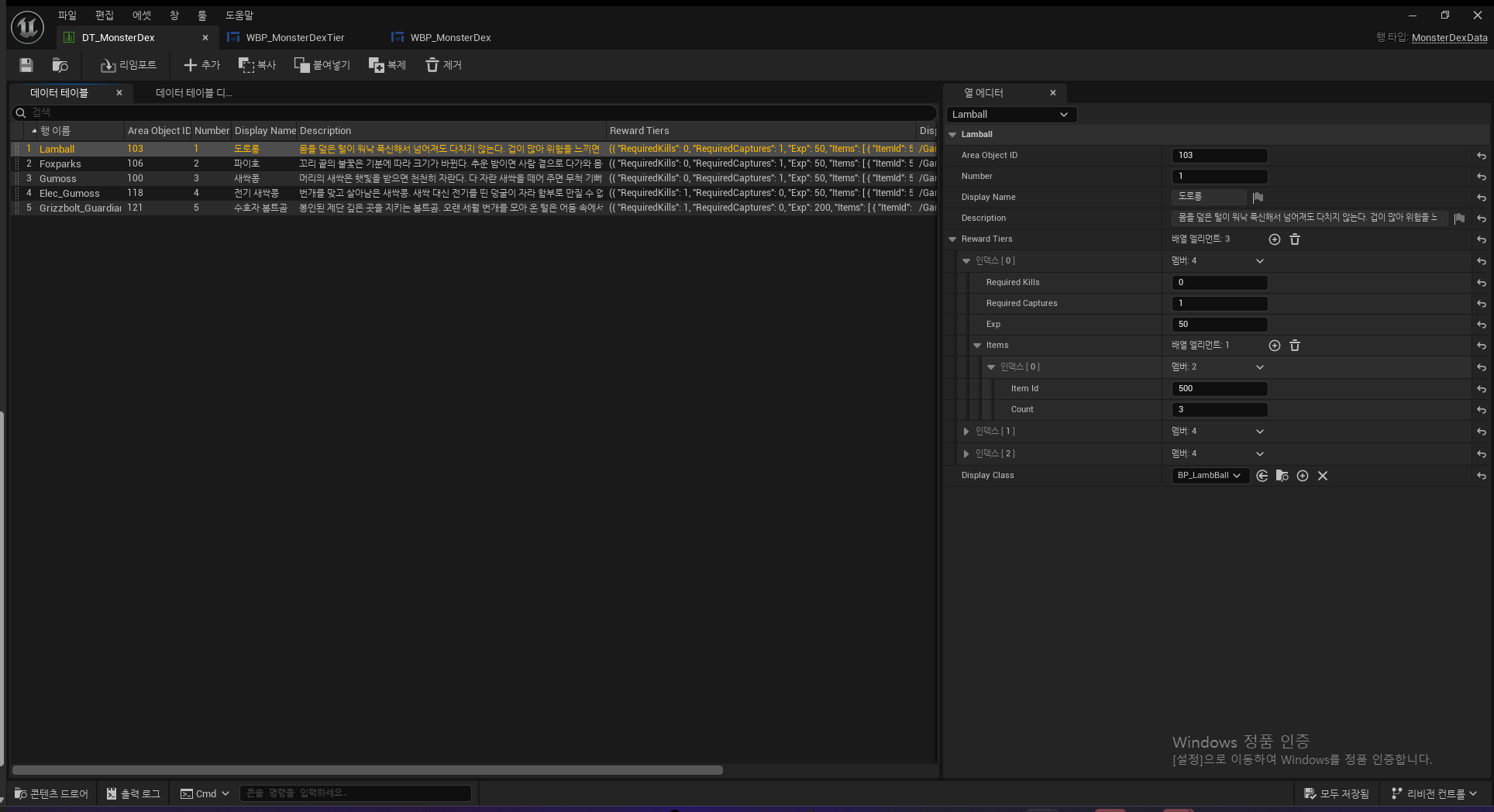Expand the 인덱스 [1] reward tier
The width and height of the screenshot is (1494, 812).
[966, 432]
